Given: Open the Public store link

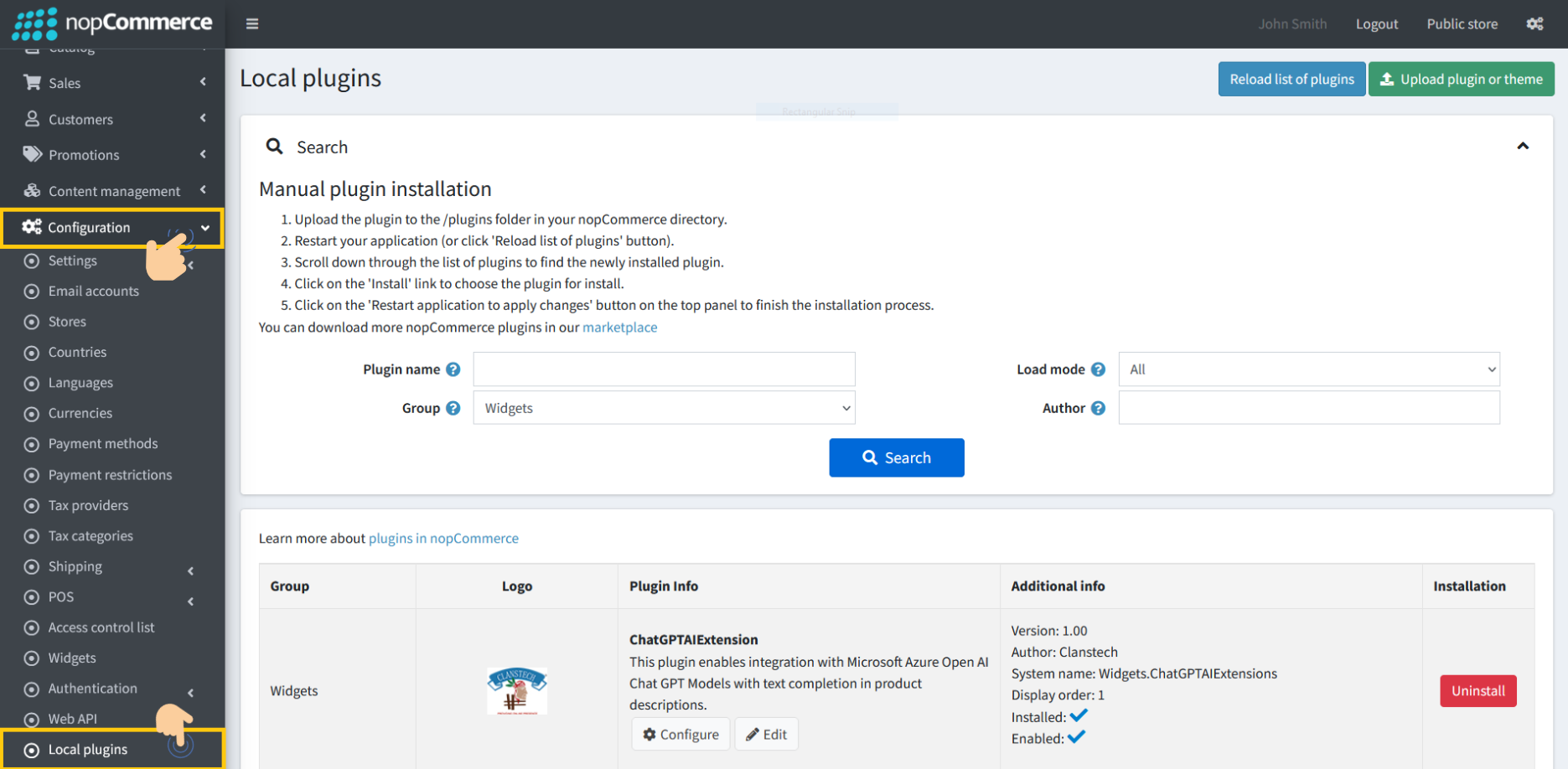Looking at the screenshot, I should point(1462,23).
